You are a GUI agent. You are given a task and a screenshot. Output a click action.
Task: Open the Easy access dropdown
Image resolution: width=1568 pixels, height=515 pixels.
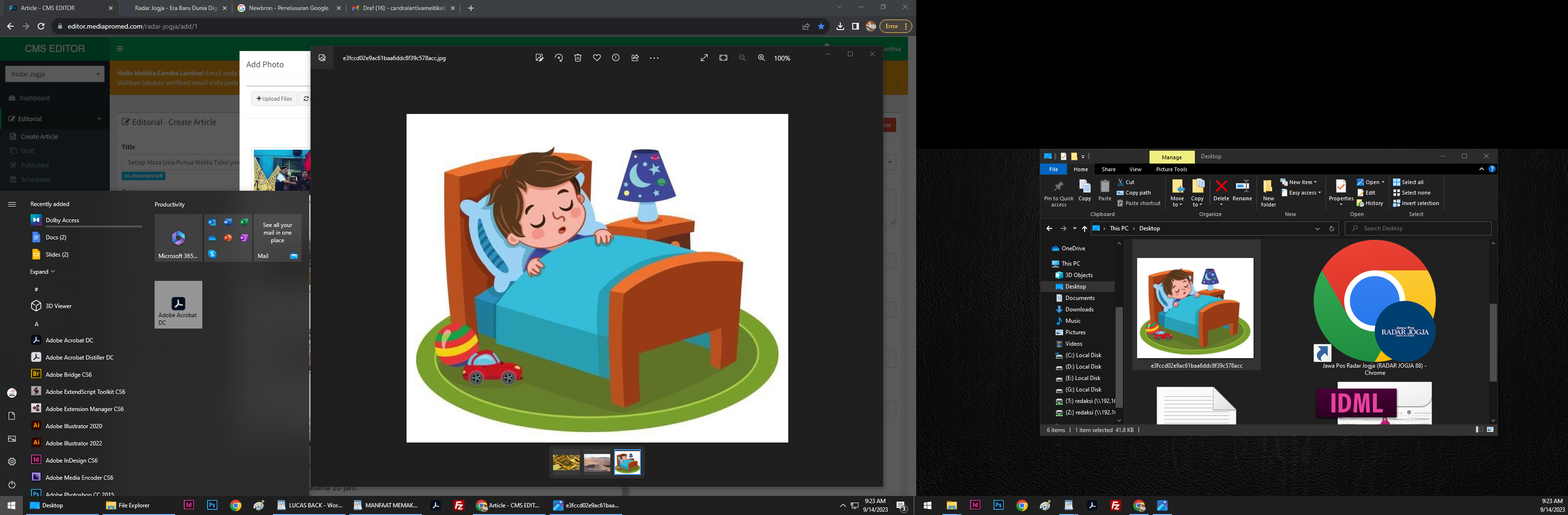pyautogui.click(x=1303, y=193)
